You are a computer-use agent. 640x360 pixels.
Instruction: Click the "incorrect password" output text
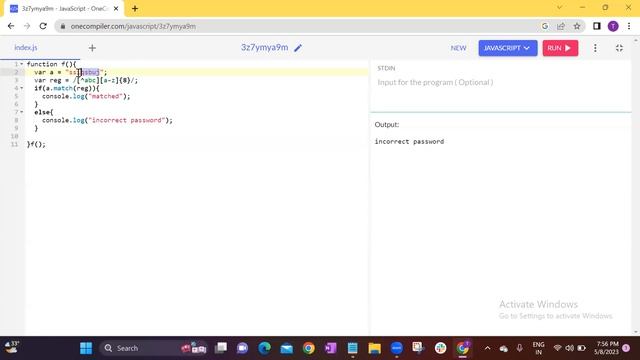pyautogui.click(x=409, y=142)
